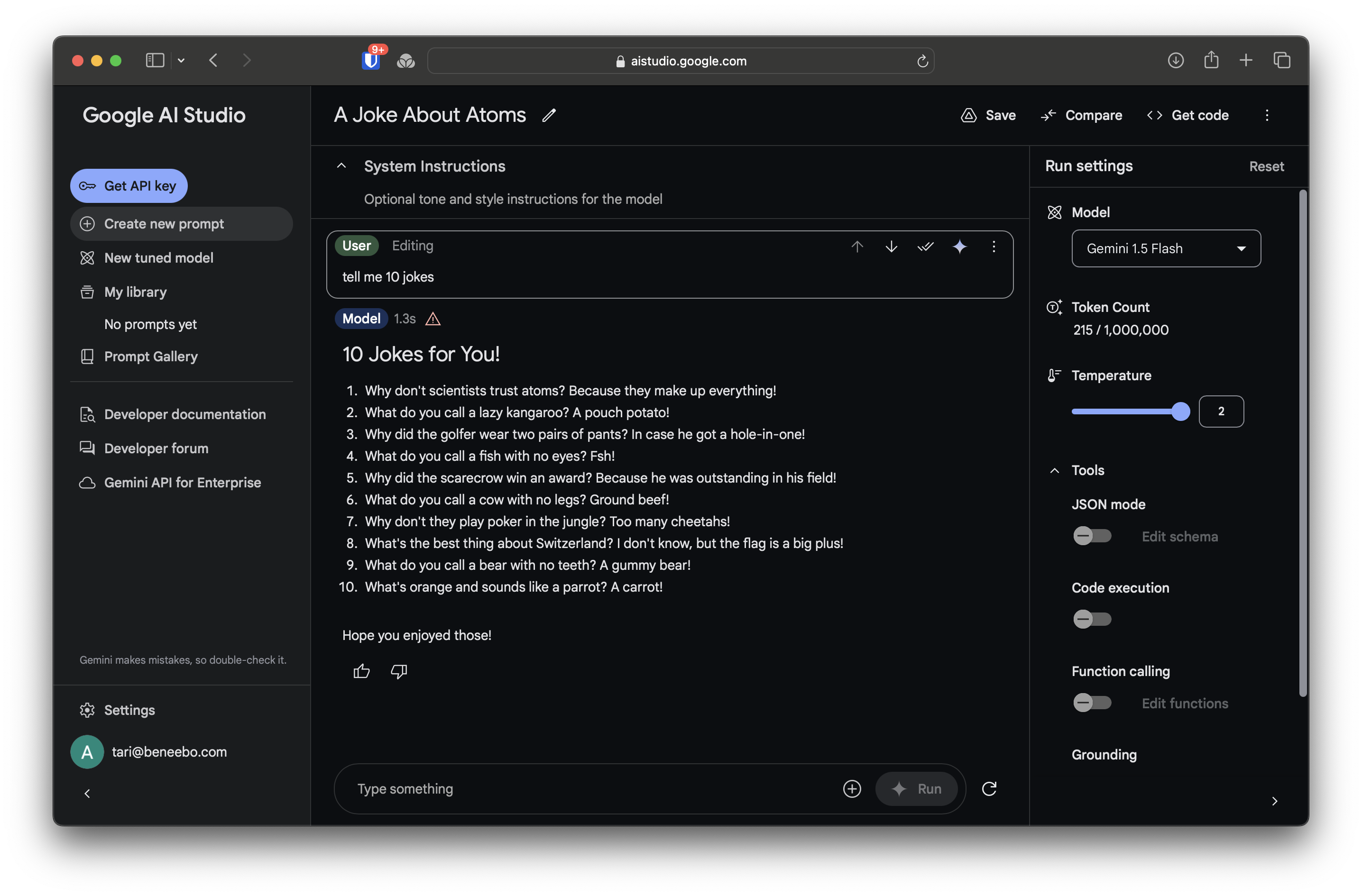
Task: Show the Safari tab overview
Action: pos(1281,60)
